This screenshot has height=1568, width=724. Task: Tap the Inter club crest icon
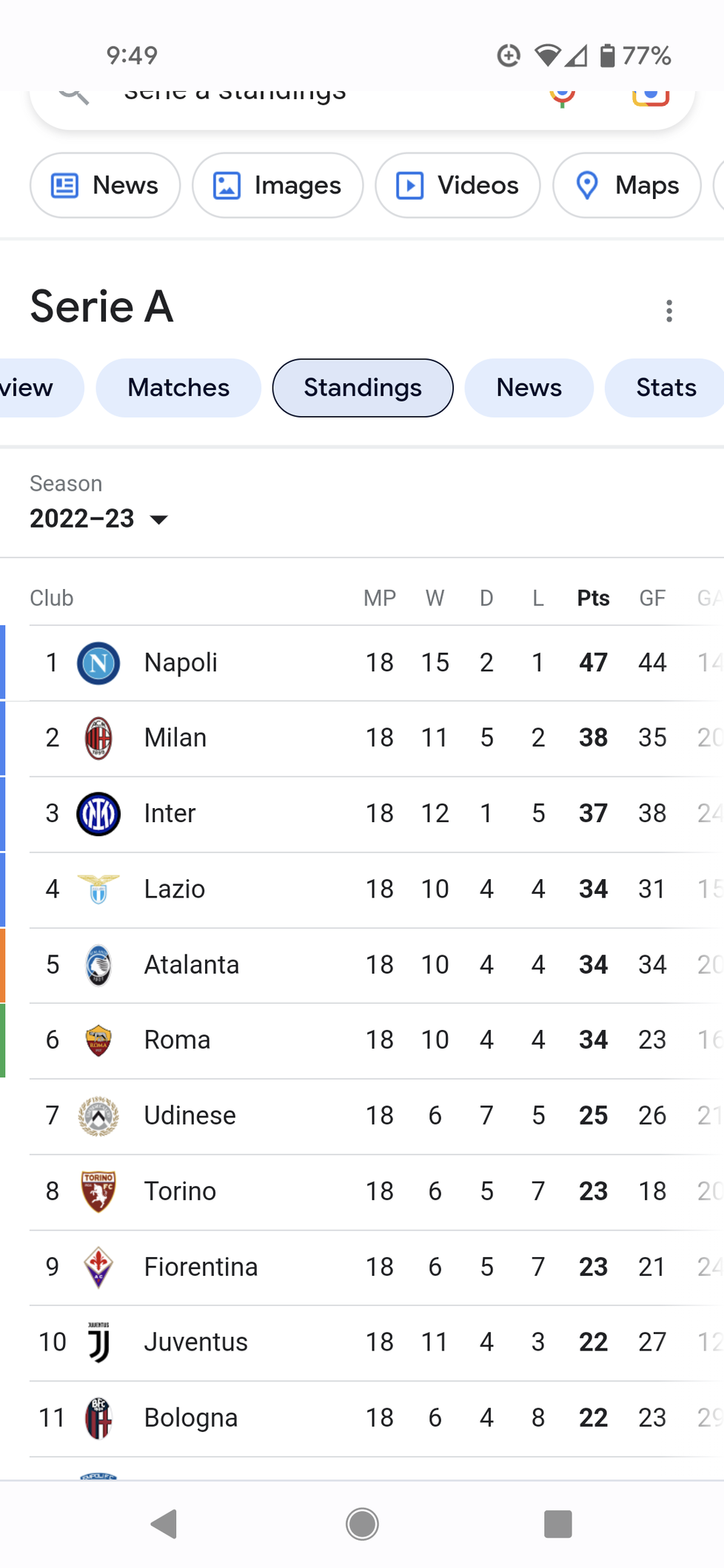[98, 813]
